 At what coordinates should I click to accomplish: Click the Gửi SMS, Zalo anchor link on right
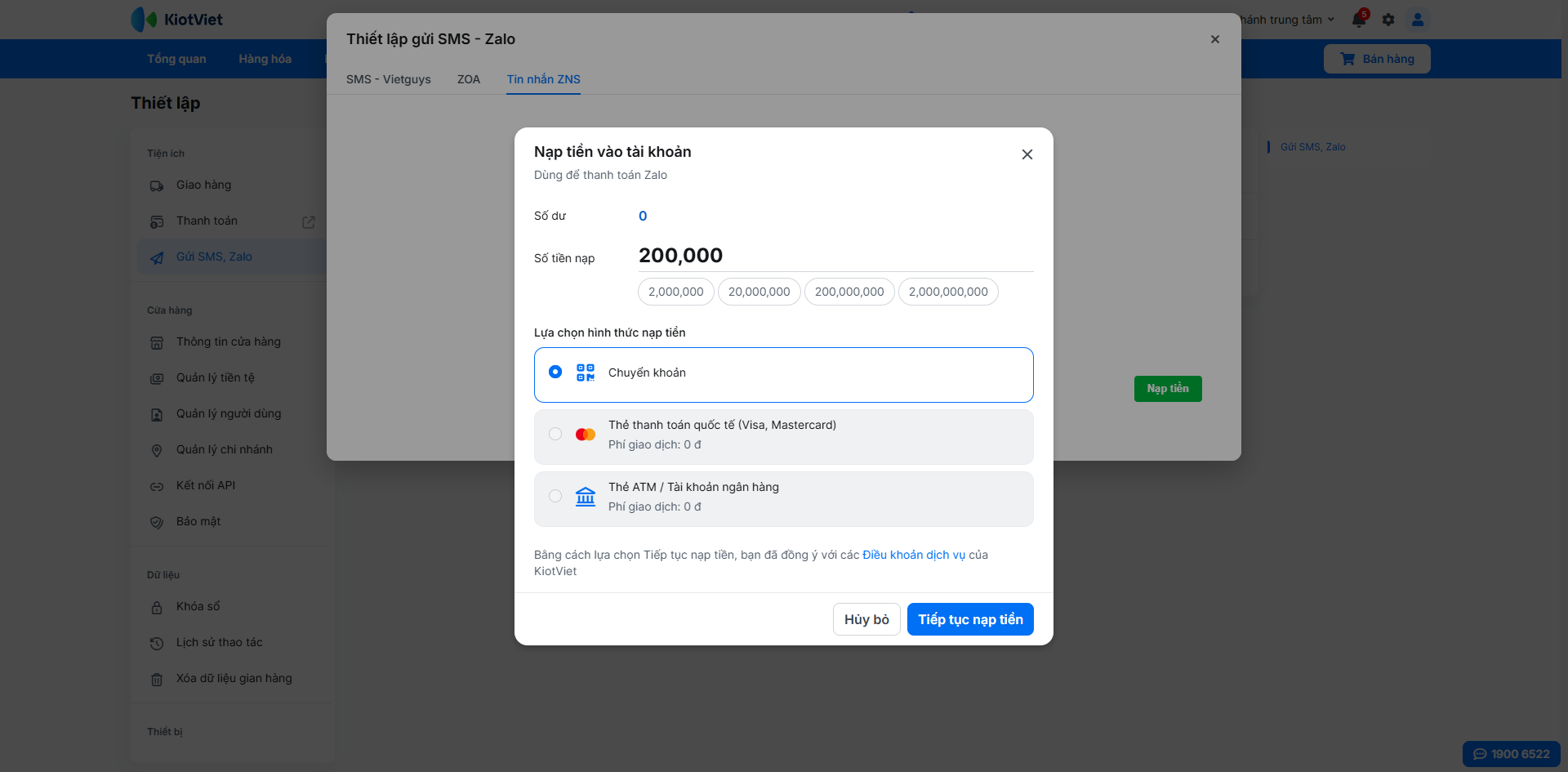pyautogui.click(x=1312, y=147)
